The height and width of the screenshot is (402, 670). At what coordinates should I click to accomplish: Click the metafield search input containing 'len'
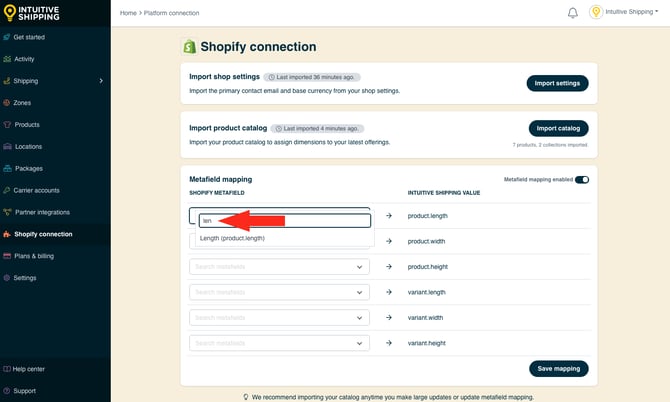(x=285, y=220)
